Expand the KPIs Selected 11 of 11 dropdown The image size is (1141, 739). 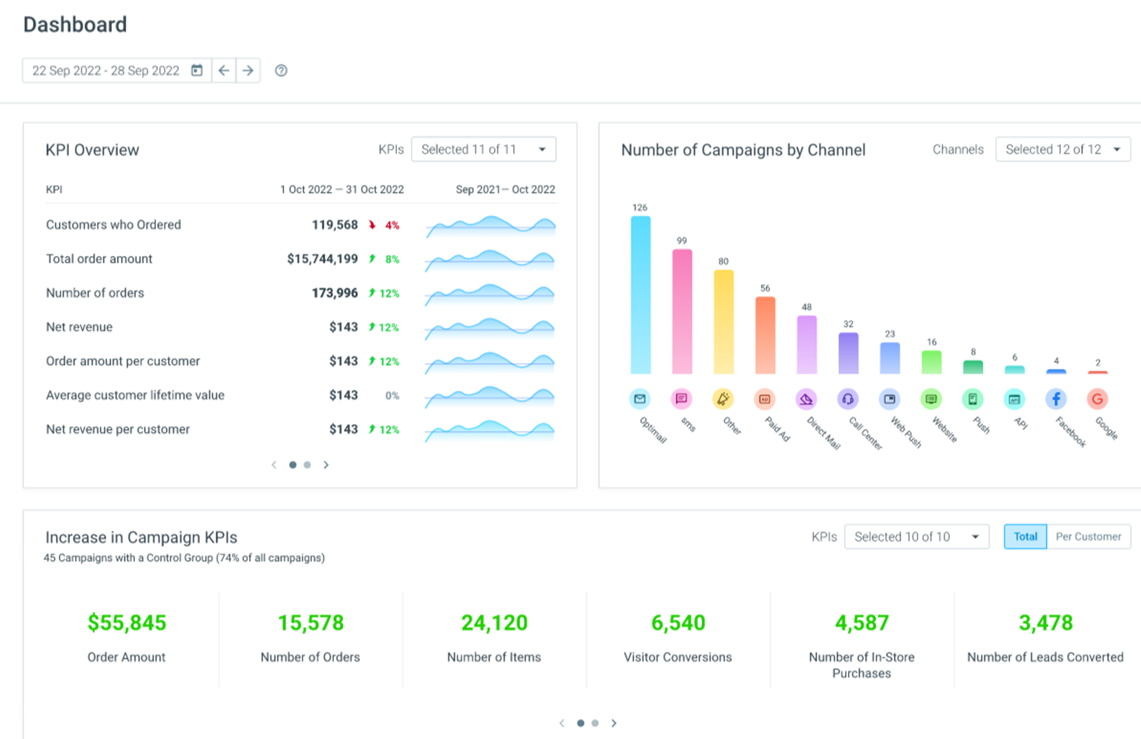coord(483,149)
